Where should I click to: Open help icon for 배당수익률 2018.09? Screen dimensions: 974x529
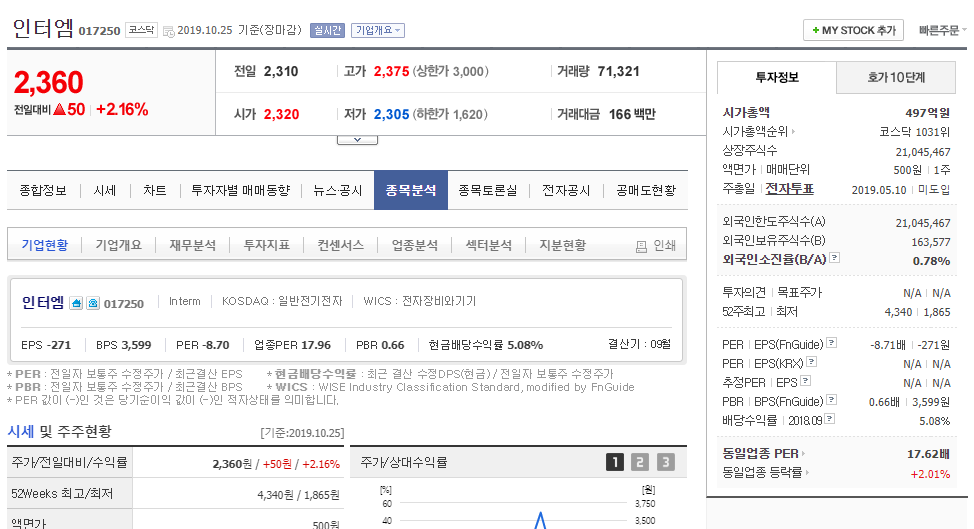point(830,419)
